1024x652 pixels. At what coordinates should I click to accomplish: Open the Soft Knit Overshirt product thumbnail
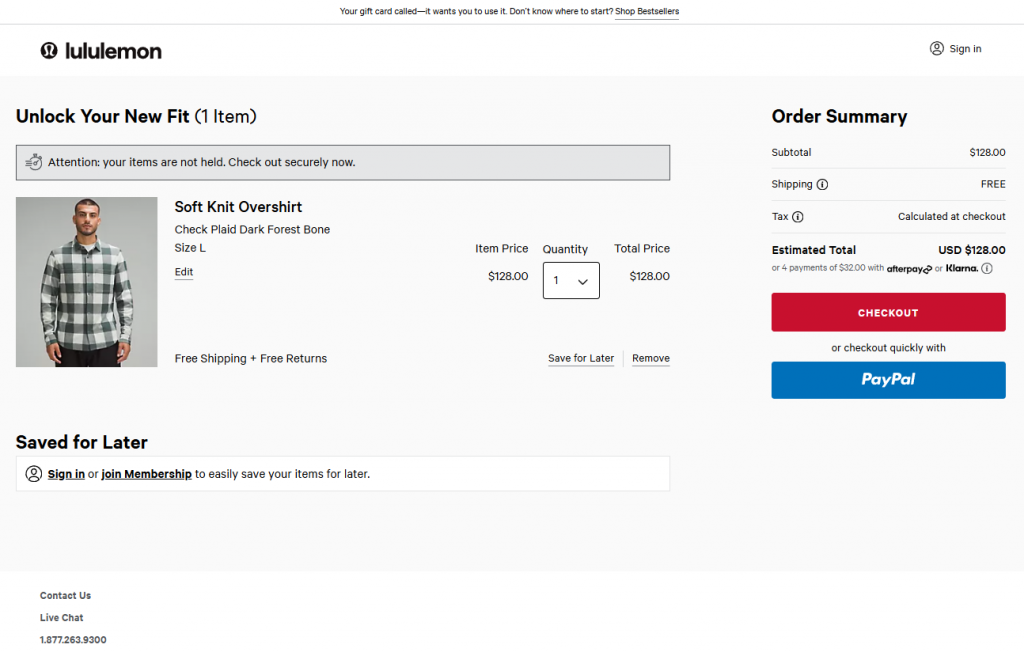point(87,282)
